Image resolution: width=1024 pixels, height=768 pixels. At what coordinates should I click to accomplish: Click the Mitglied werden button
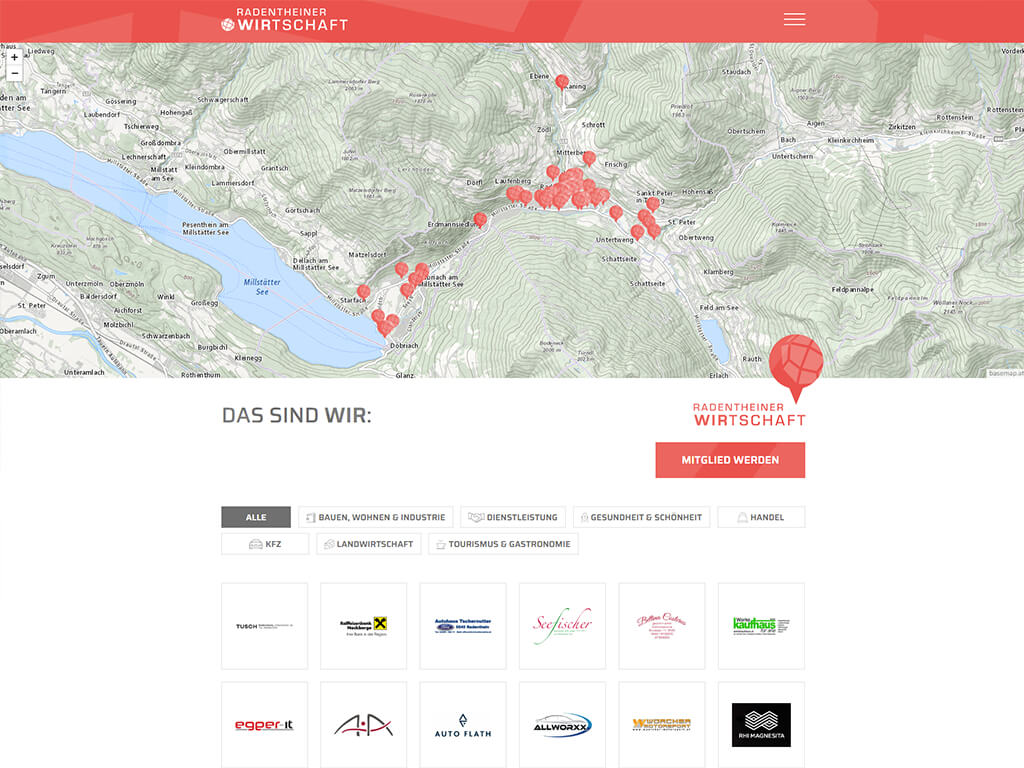[x=730, y=460]
